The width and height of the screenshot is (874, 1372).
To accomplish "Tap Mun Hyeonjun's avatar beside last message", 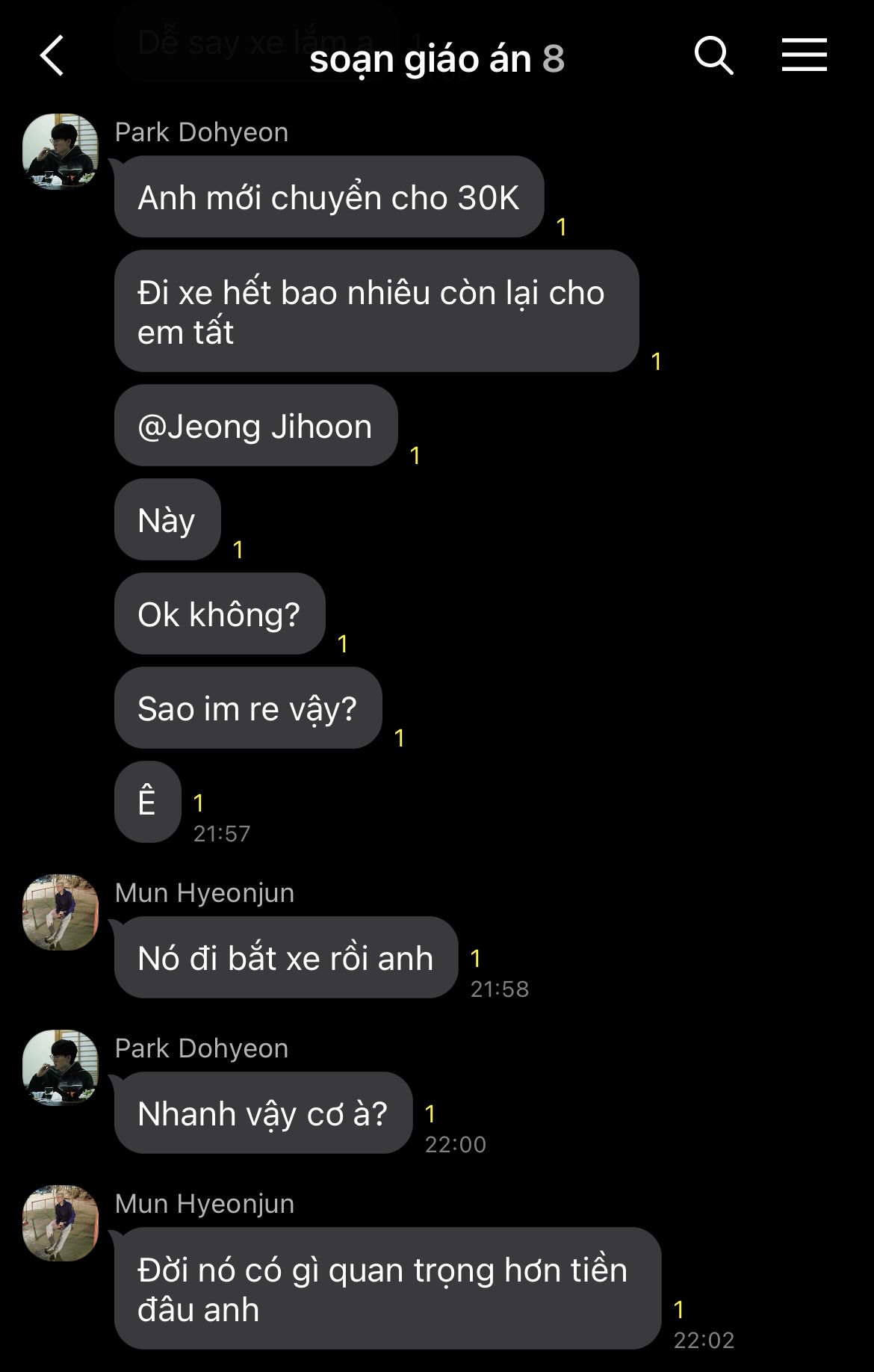I will 61,1223.
